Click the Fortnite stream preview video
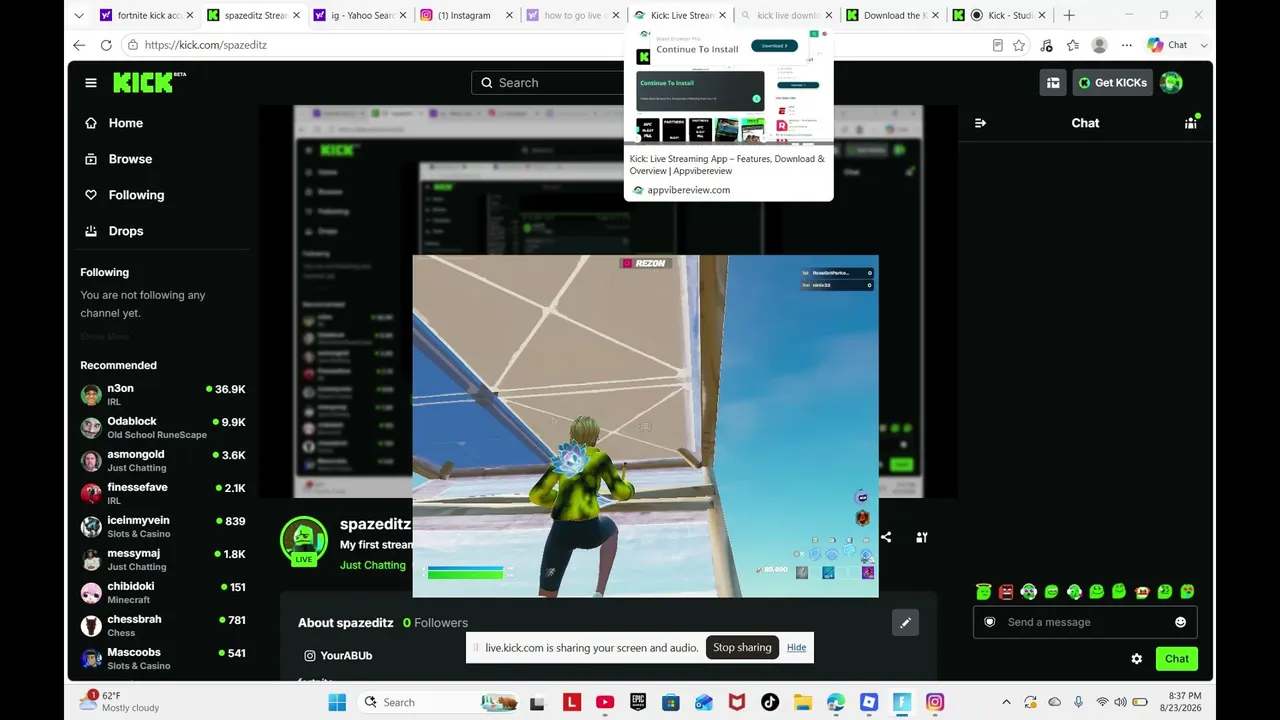The image size is (1280, 720). [645, 426]
